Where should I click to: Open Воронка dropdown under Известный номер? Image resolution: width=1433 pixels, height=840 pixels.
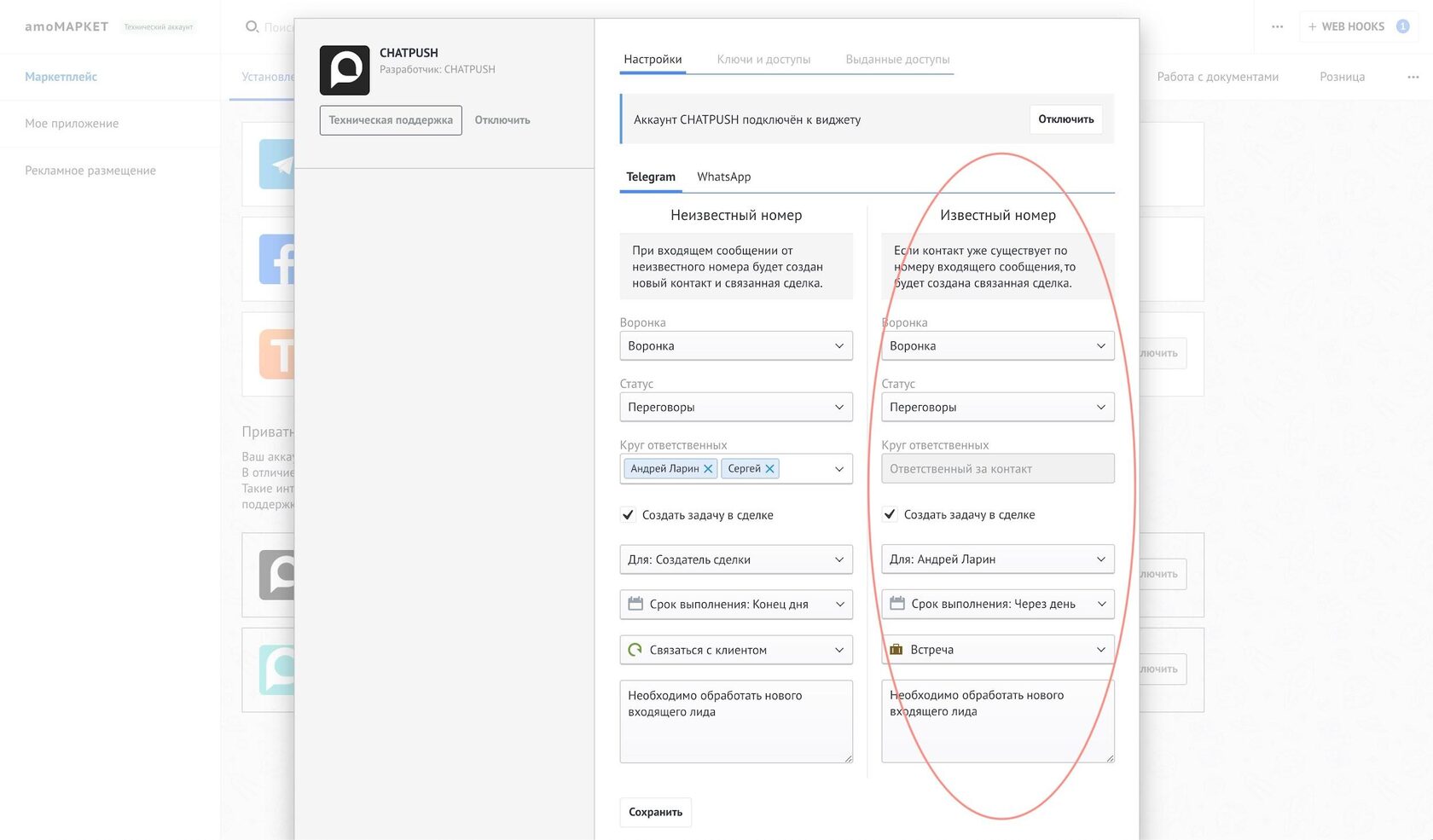(x=998, y=345)
